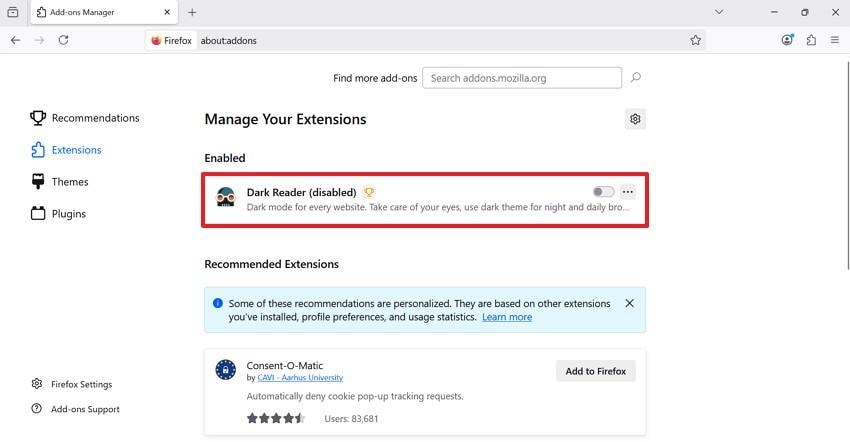Open Recommendations in the sidebar
Screen dimensions: 850x442
(85, 118)
